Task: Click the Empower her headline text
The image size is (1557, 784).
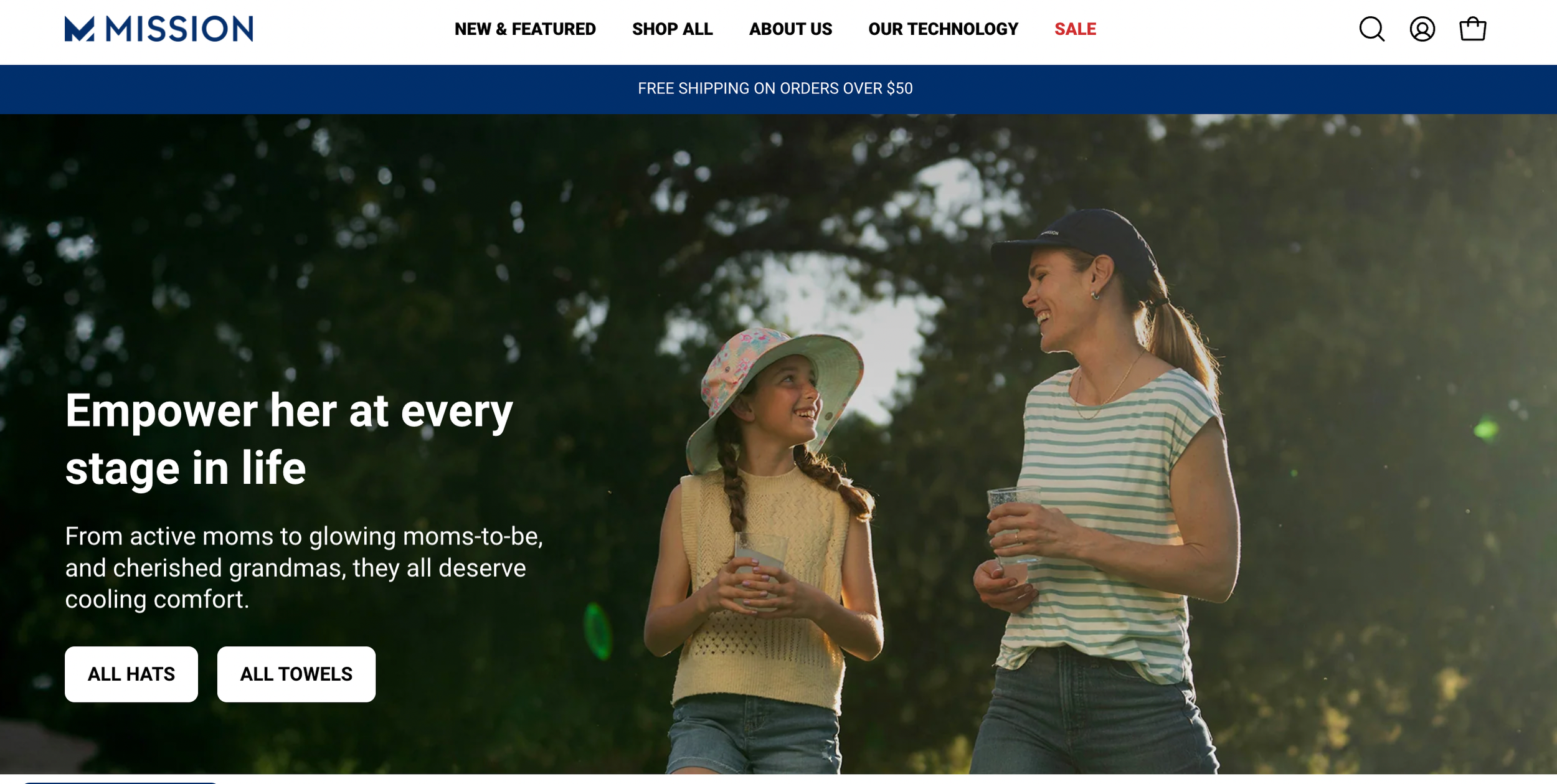Action: click(x=289, y=439)
